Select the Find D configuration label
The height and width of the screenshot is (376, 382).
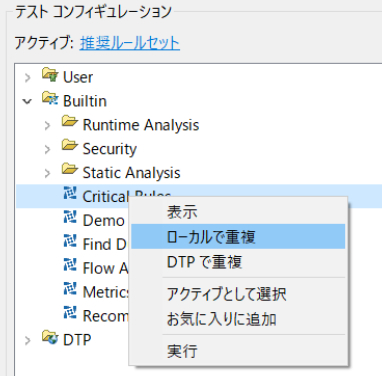click(x=105, y=244)
